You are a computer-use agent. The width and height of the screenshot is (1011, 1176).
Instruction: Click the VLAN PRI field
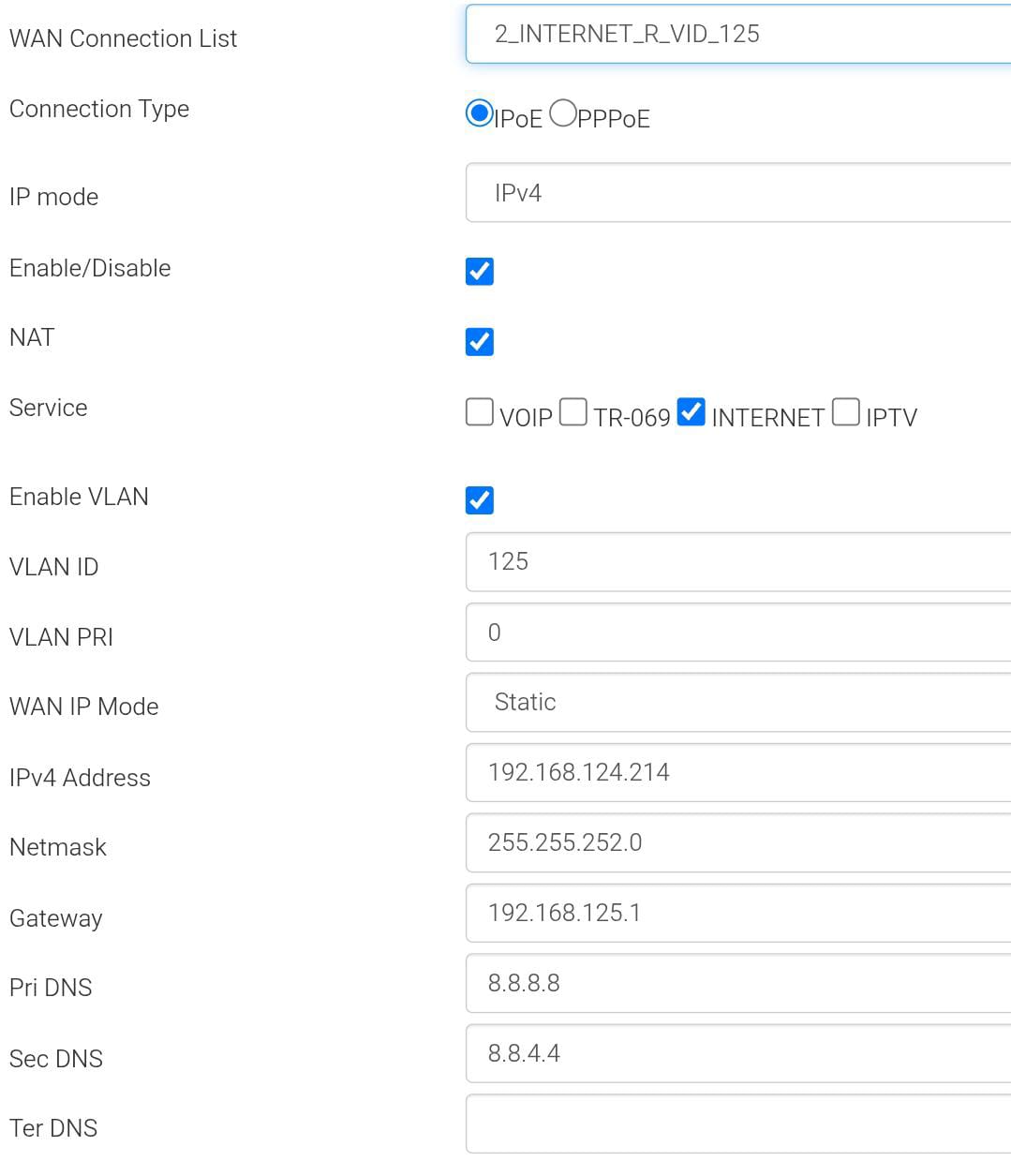[x=738, y=633]
